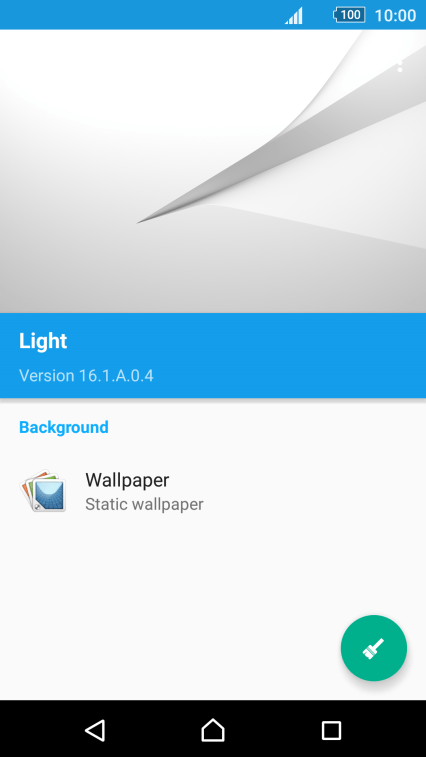Tap the signal strength bars icon
Viewport: 426px width, 757px height.
[294, 15]
